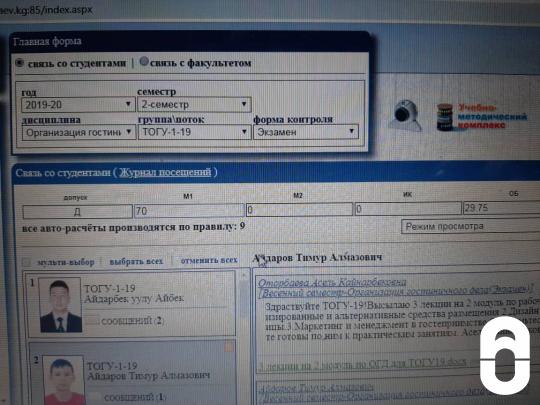Open дисциплина dropdown Организация гостин
Image resolution: width=540 pixels, height=405 pixels.
[x=79, y=133]
